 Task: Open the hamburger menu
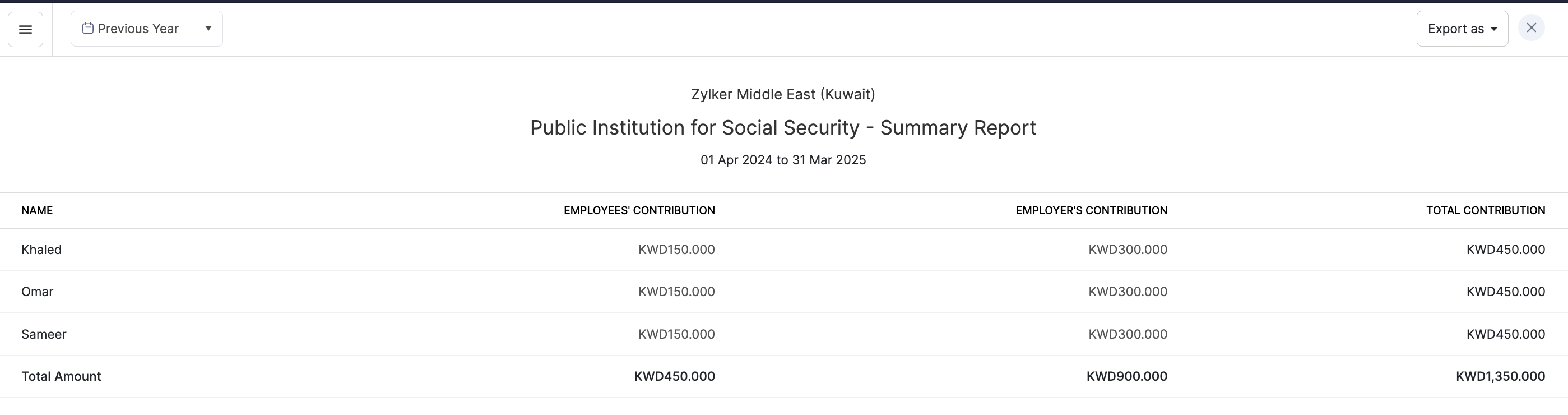click(26, 29)
